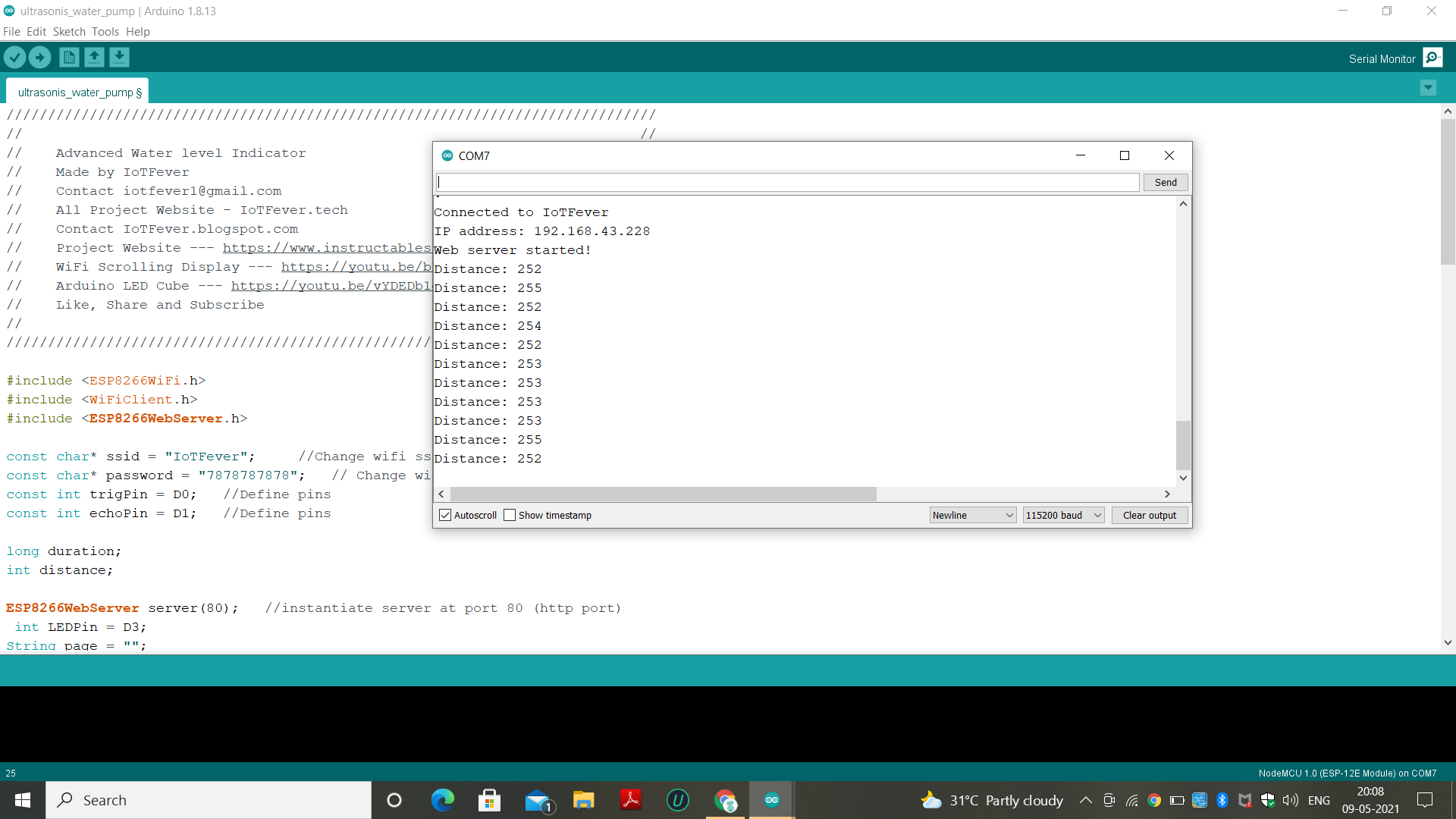
Task: Open the File menu
Action: (x=11, y=32)
